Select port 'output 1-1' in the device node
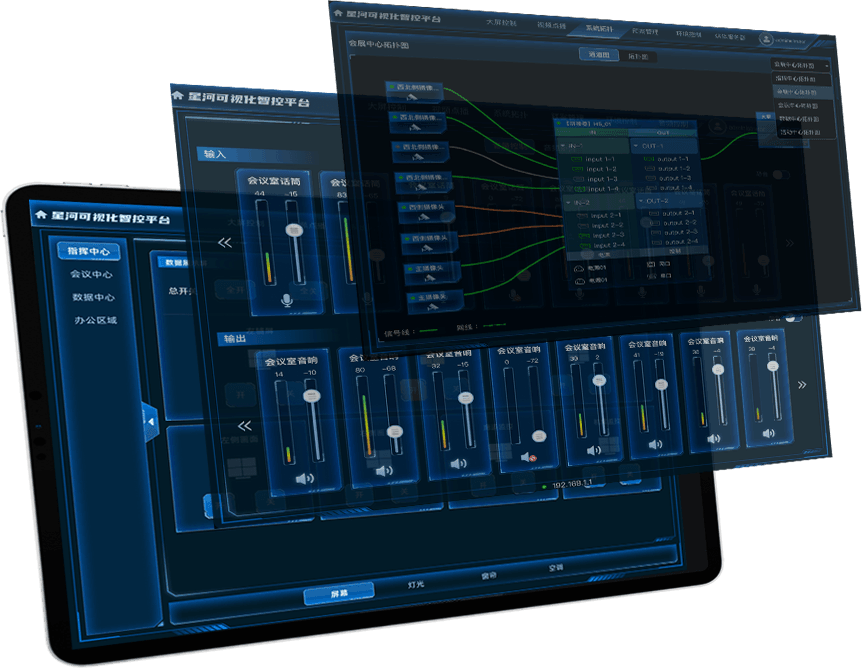862x669 pixels. tap(667, 159)
